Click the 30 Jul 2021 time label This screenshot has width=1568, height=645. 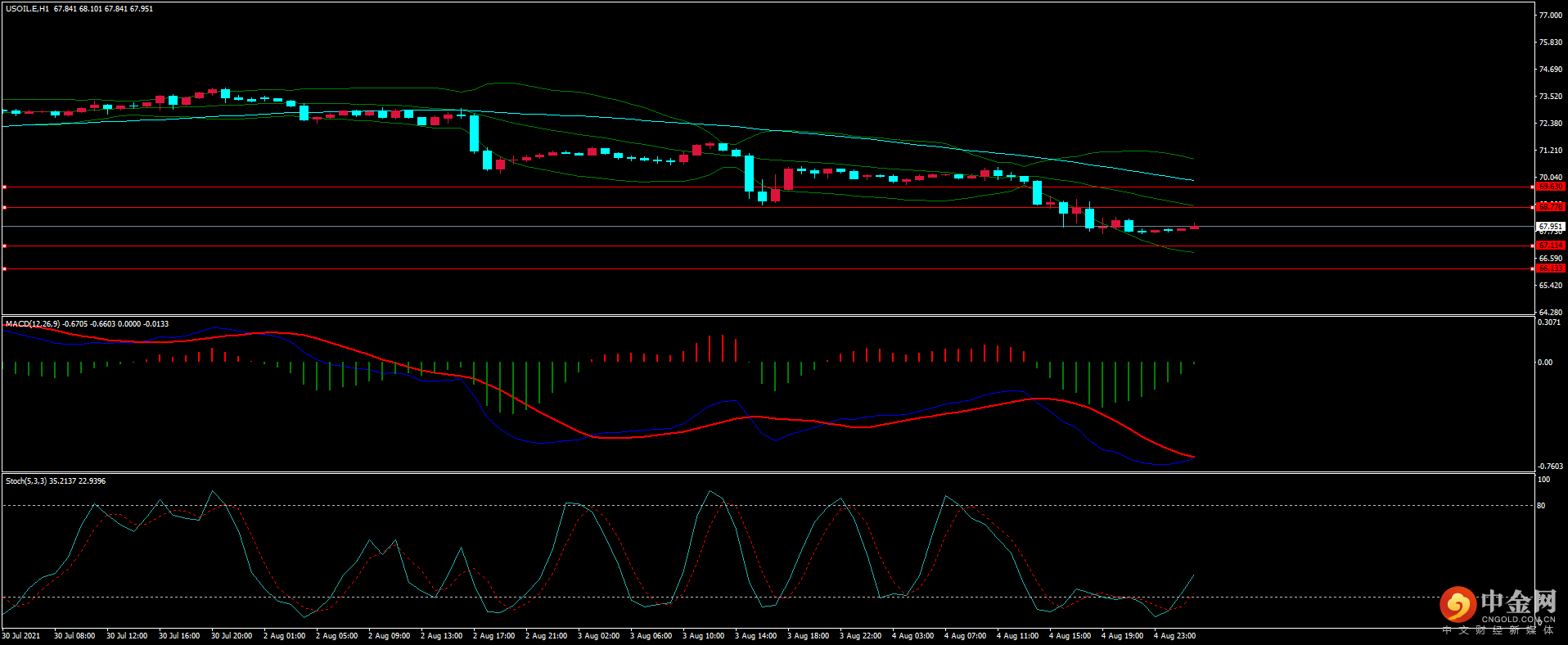coord(21,636)
